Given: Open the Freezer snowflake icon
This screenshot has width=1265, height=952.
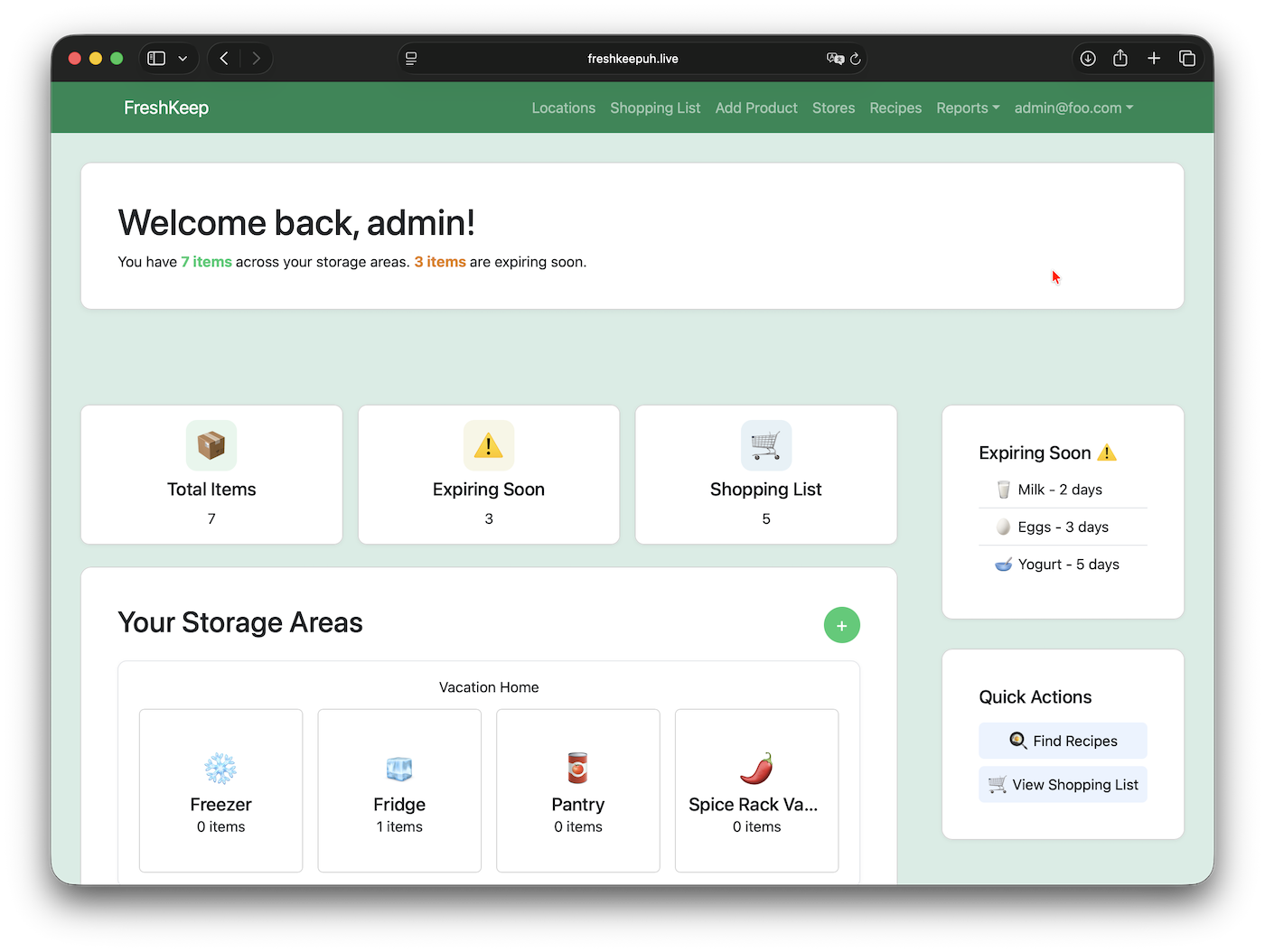Looking at the screenshot, I should coord(220,769).
